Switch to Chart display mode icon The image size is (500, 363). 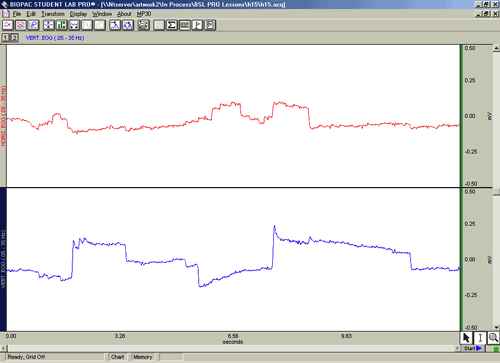click(x=7, y=25)
